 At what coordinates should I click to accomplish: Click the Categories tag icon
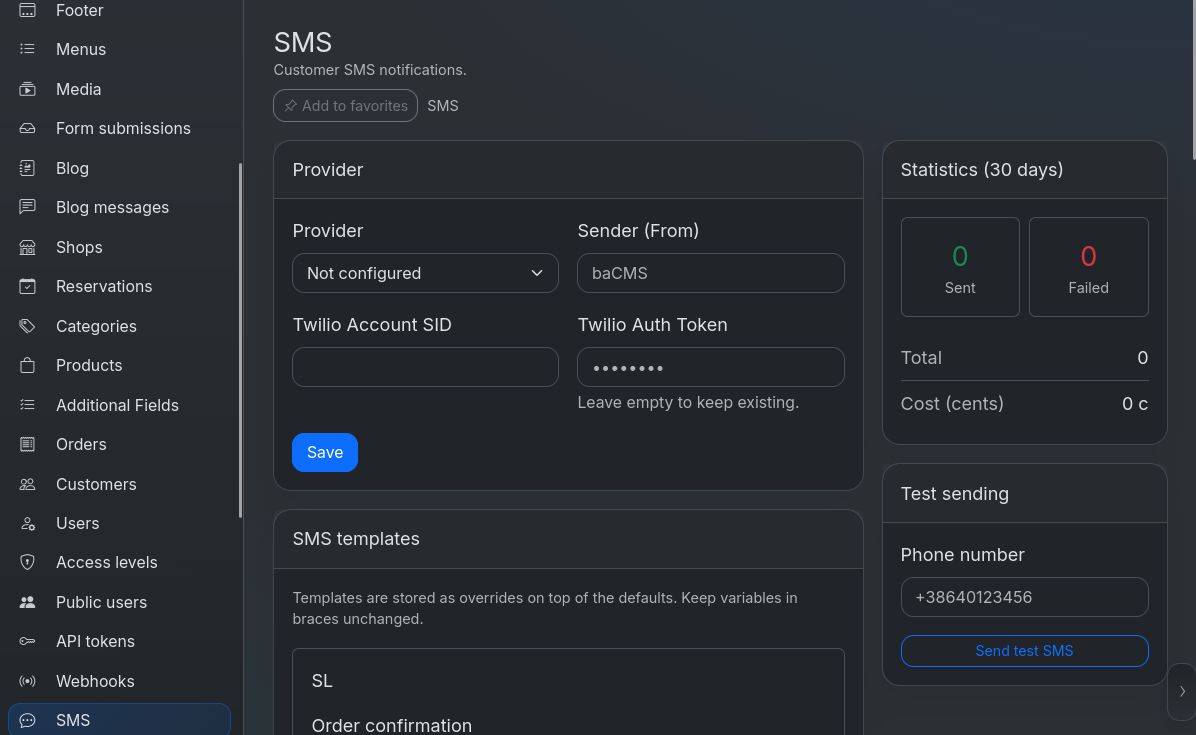[27, 326]
